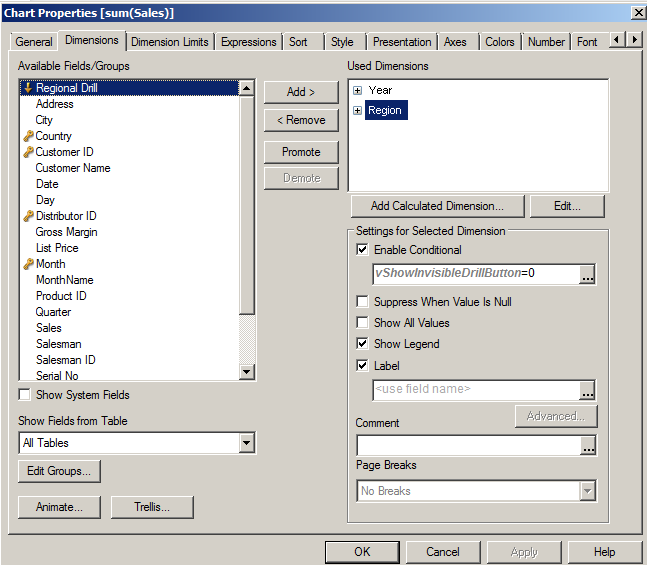Close the Chart Properties dialog
The width and height of the screenshot is (647, 565).
click(638, 13)
